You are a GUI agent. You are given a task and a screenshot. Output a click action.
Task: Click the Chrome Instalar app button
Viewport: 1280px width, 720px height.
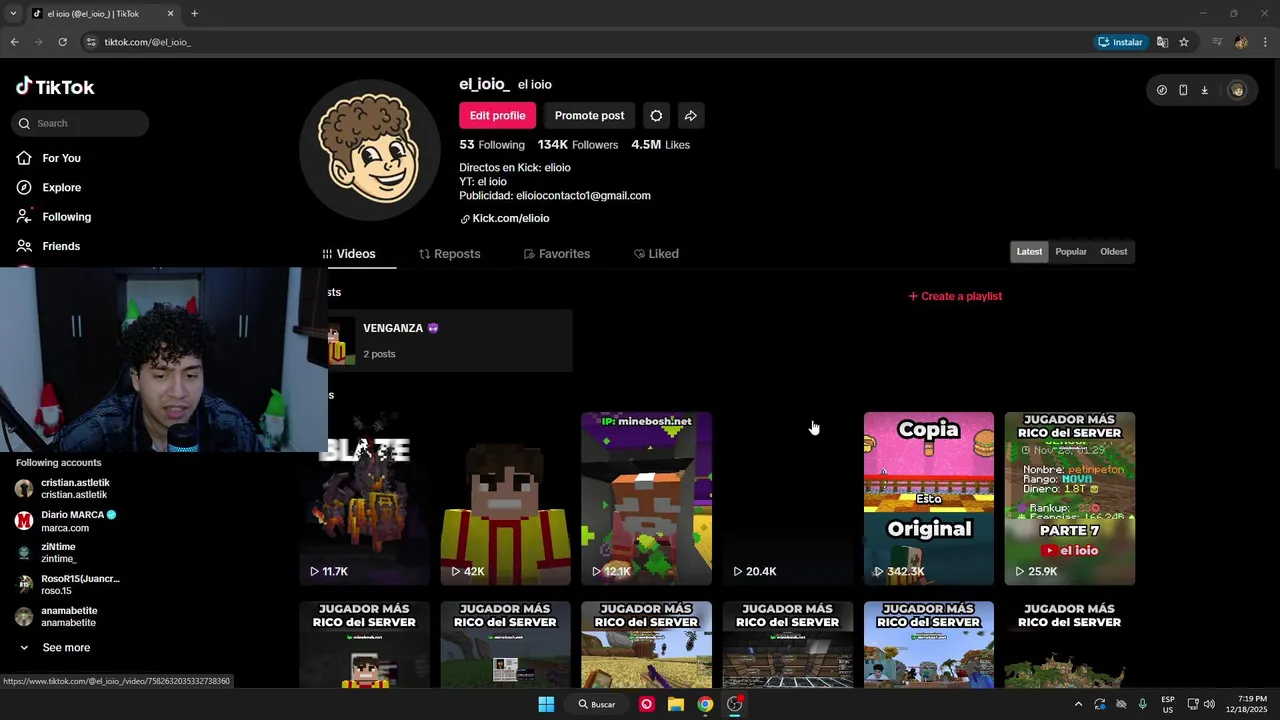(1120, 42)
